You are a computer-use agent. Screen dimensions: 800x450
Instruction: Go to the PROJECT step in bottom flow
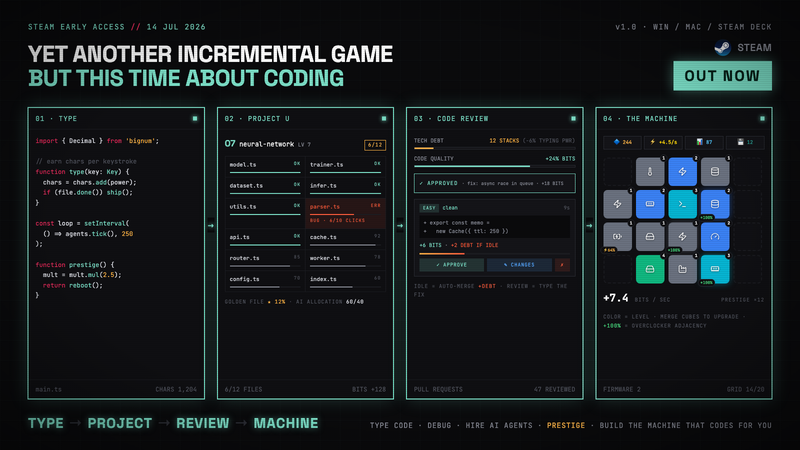click(120, 423)
